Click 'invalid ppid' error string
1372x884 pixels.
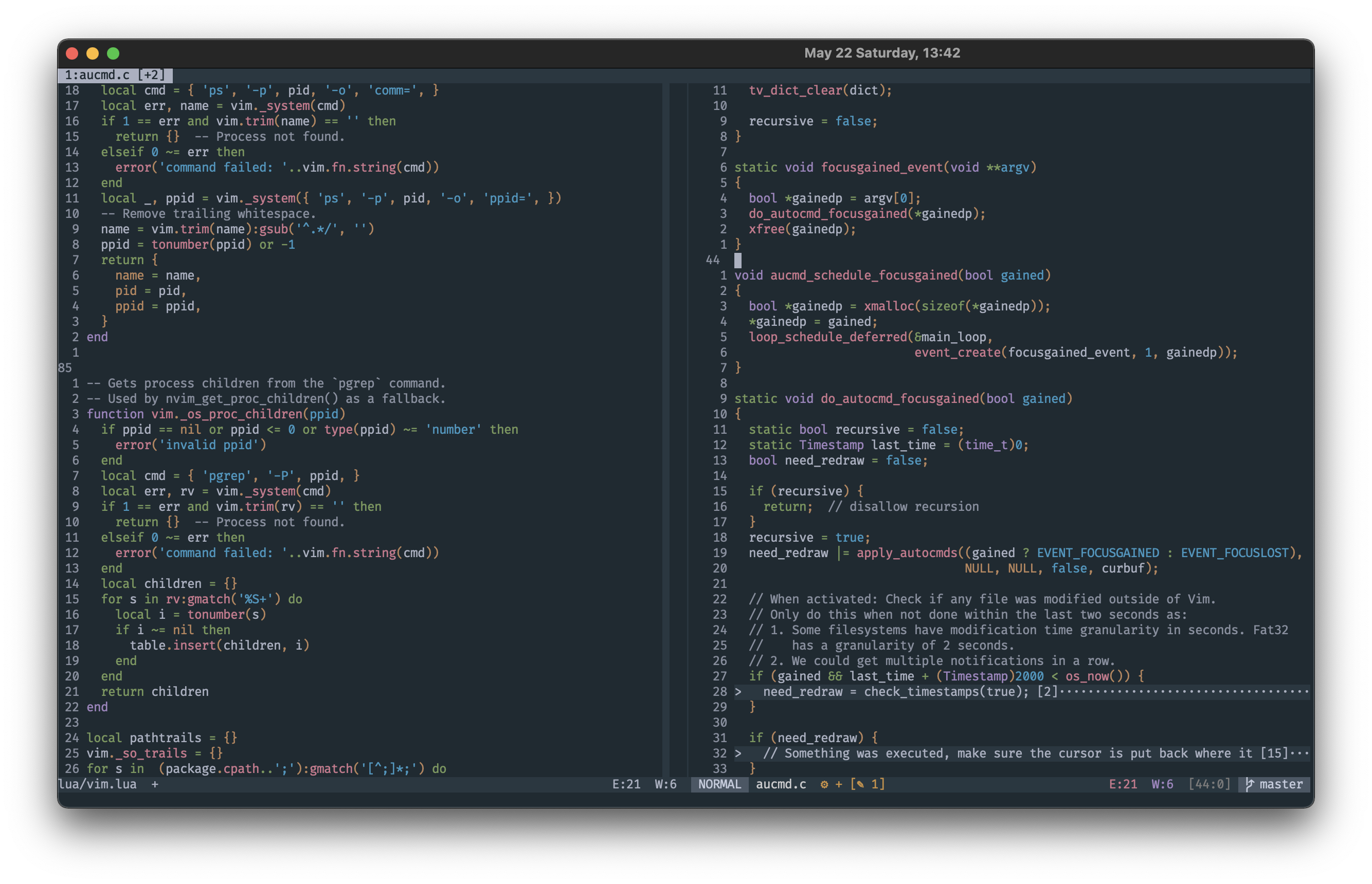(212, 445)
